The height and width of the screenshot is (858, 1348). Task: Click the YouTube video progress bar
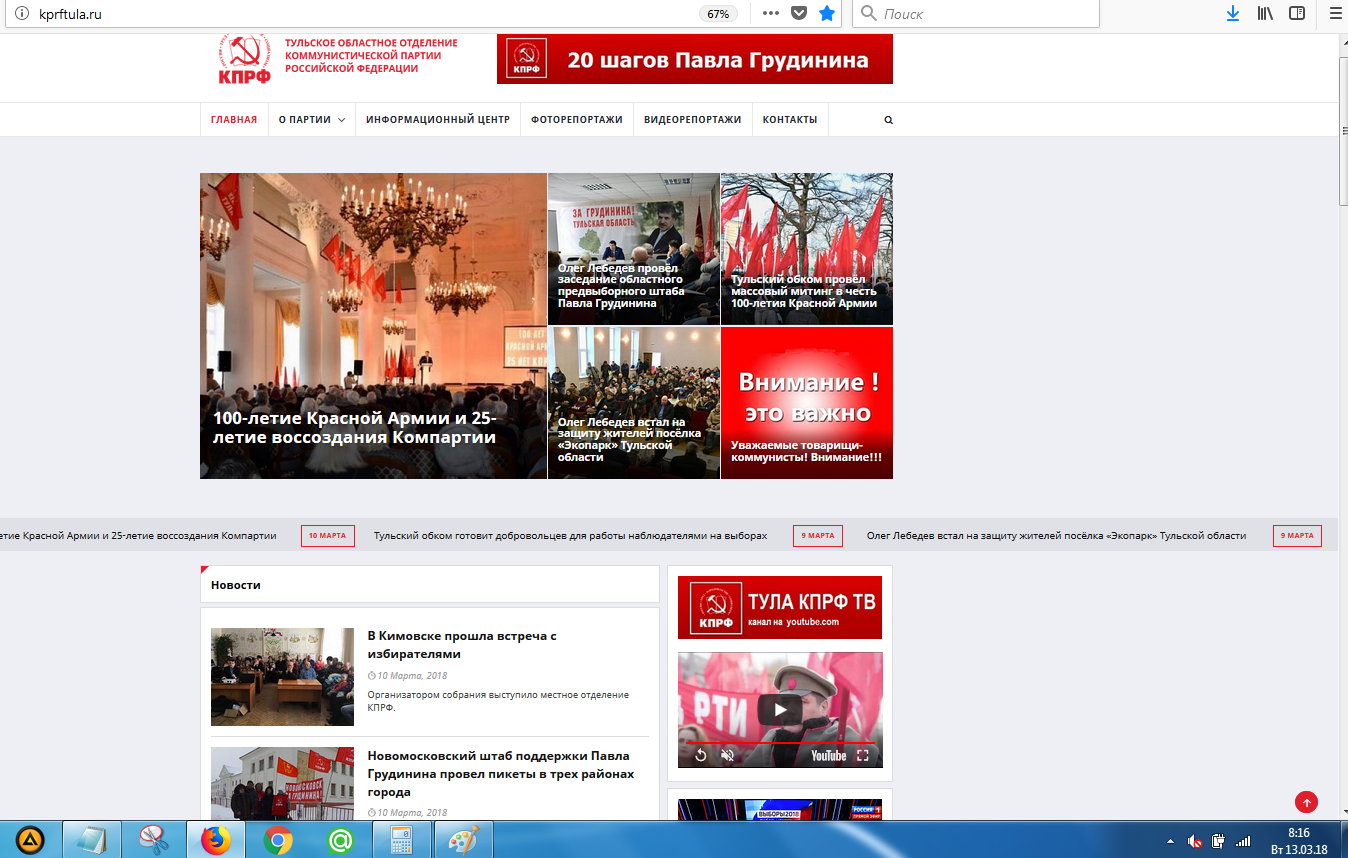click(780, 742)
